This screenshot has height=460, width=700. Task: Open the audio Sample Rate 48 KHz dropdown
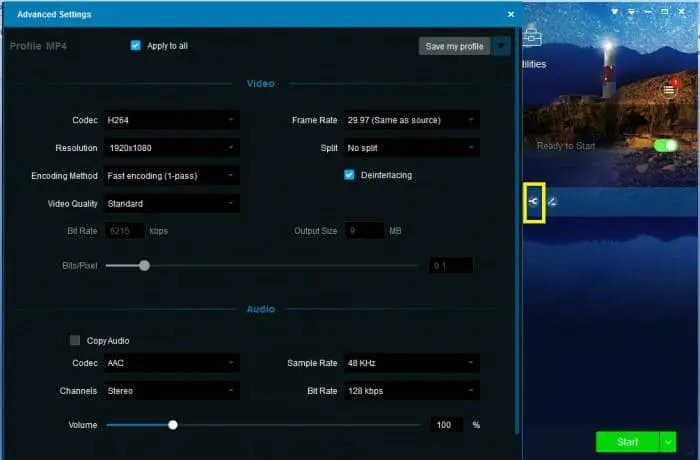411,363
